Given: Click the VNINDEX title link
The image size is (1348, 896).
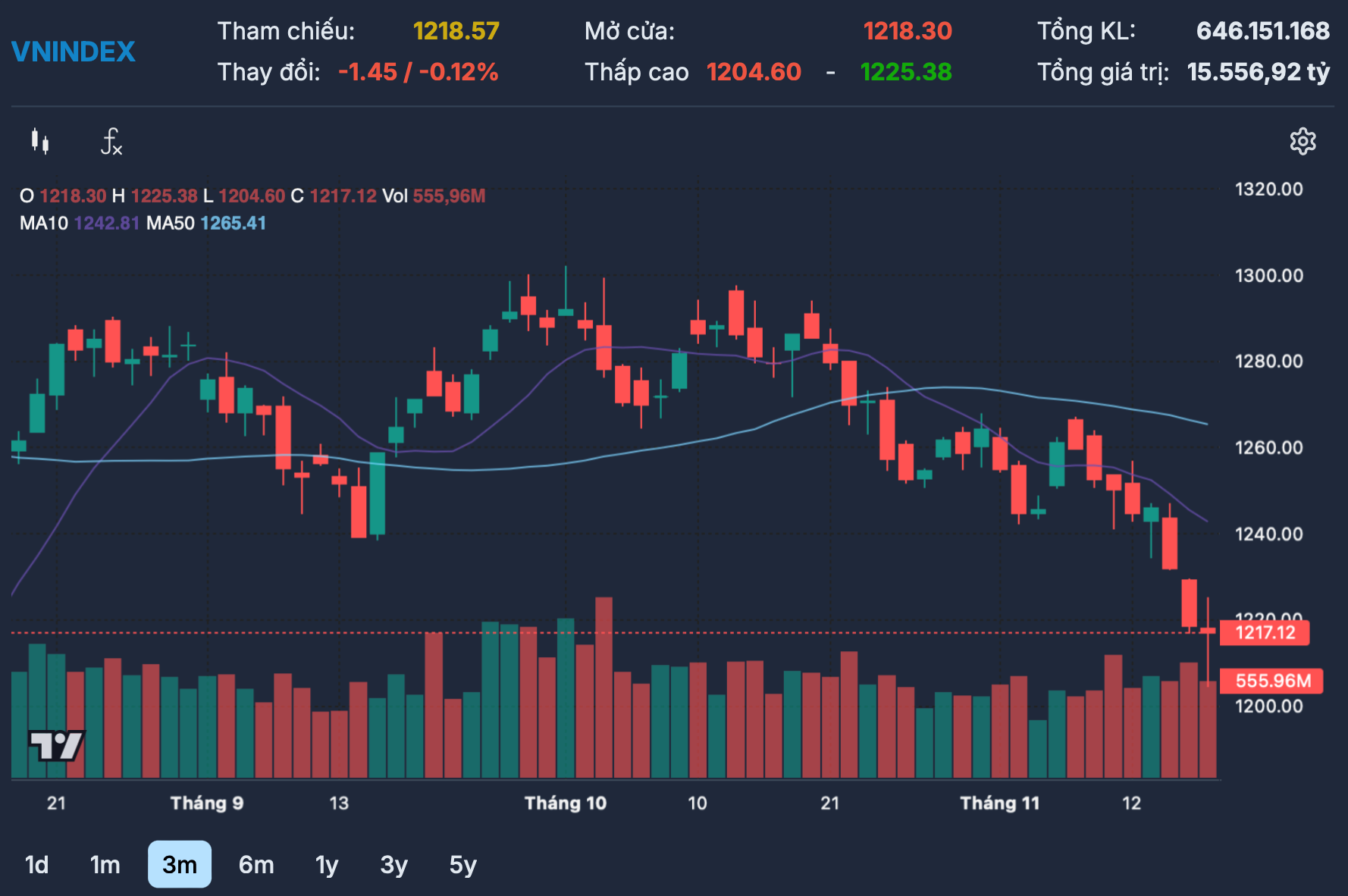Looking at the screenshot, I should pos(74,52).
